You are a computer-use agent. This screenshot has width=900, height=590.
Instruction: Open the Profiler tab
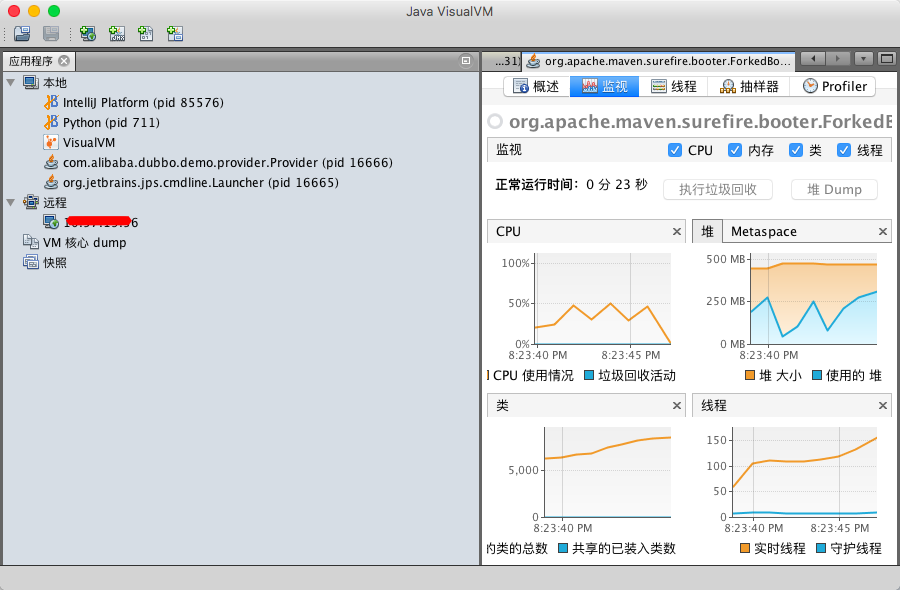click(x=833, y=87)
